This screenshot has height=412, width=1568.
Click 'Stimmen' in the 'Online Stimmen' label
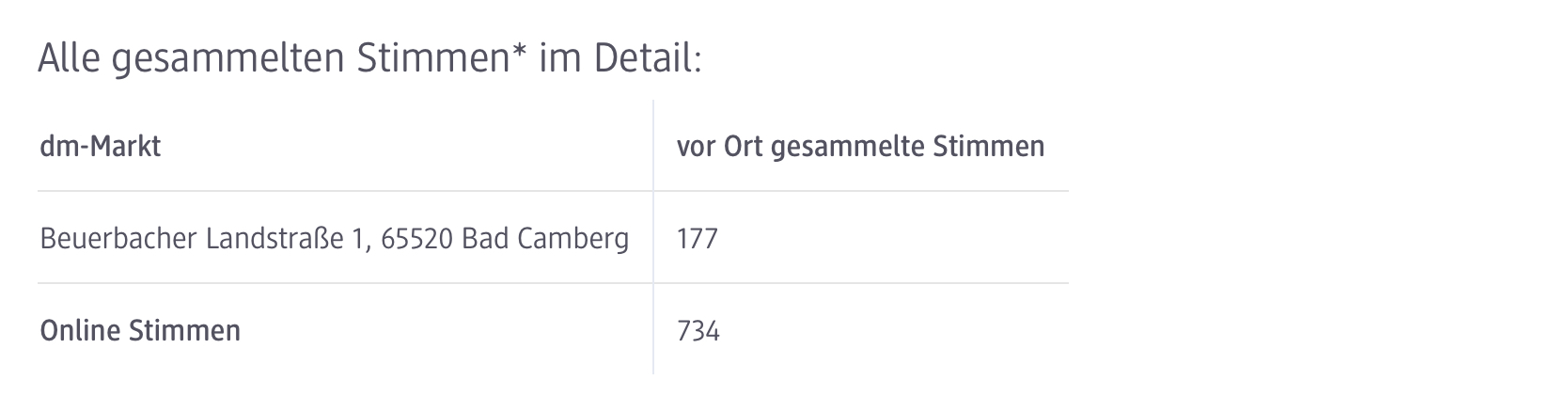coord(184,331)
